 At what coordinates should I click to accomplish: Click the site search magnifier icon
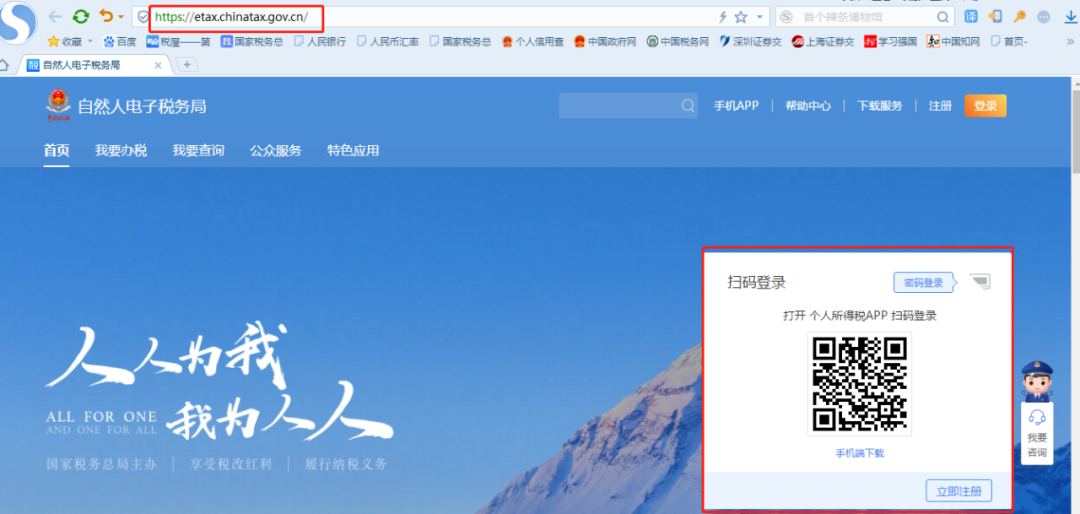tap(687, 105)
